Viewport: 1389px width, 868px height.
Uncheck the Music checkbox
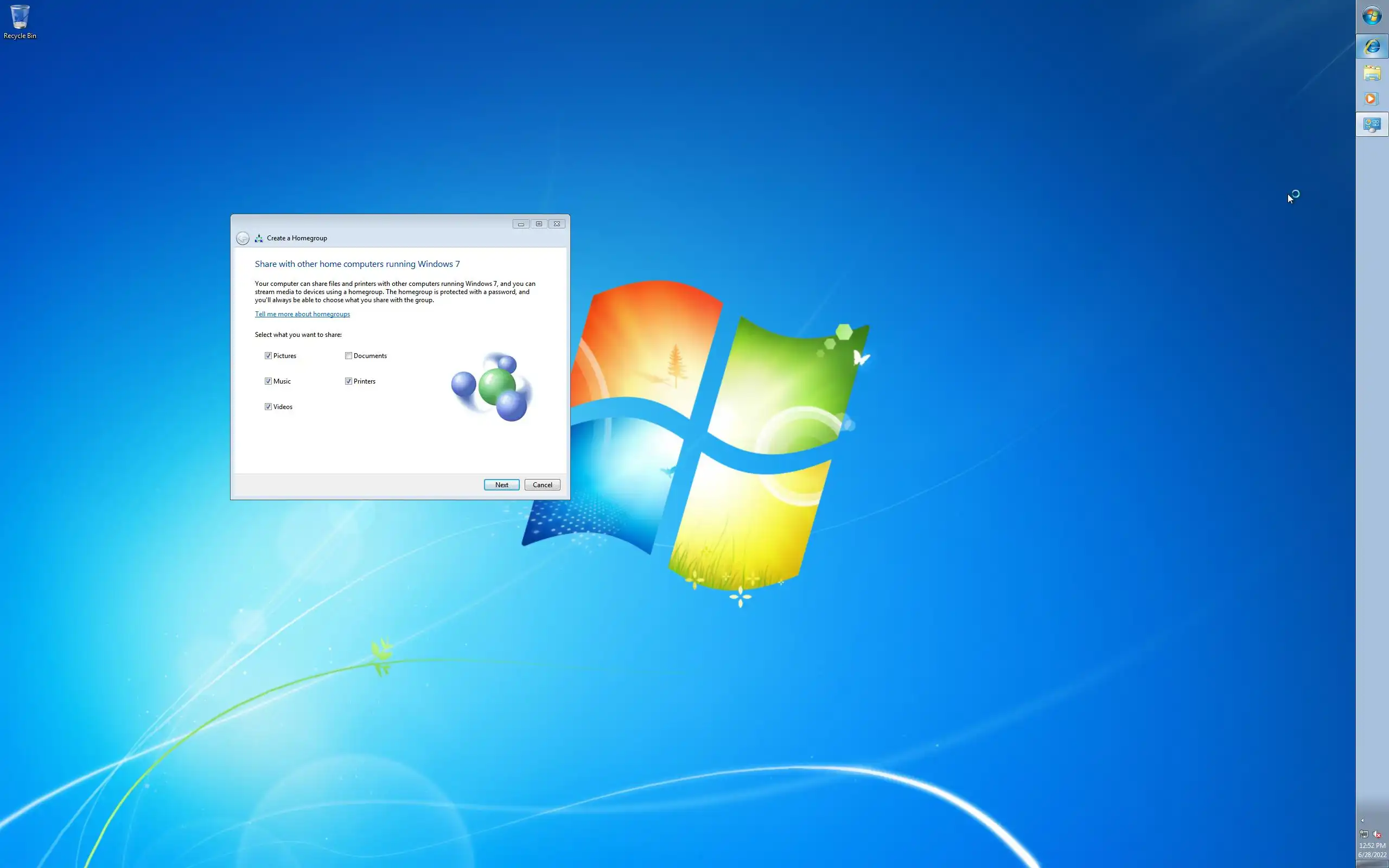268,381
